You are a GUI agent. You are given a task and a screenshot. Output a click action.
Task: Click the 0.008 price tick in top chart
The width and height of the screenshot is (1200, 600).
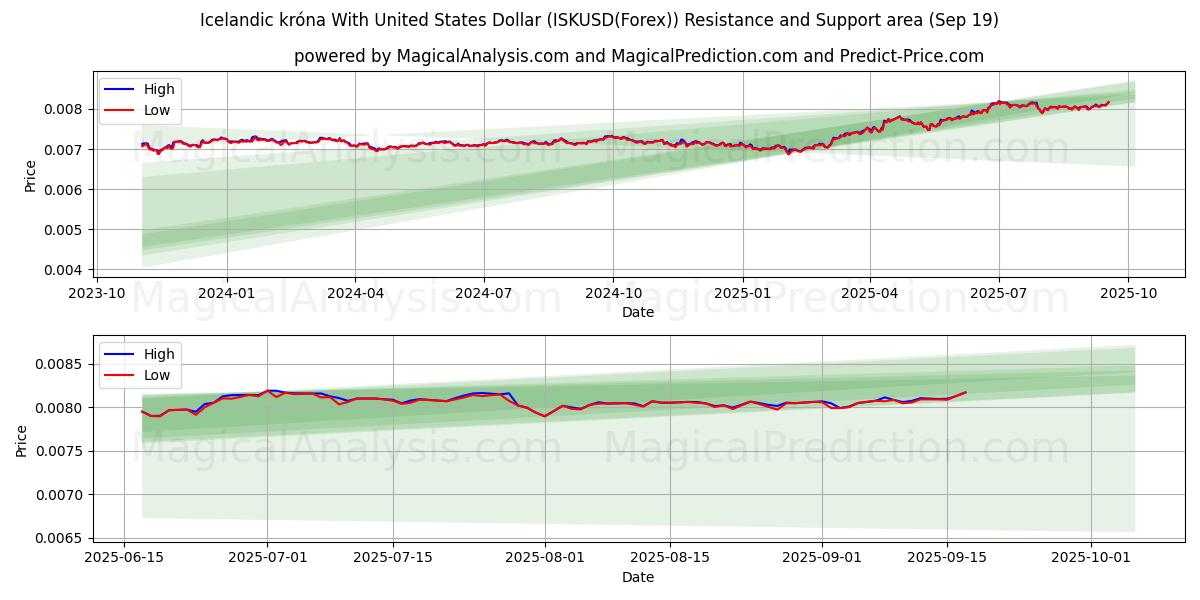66,109
